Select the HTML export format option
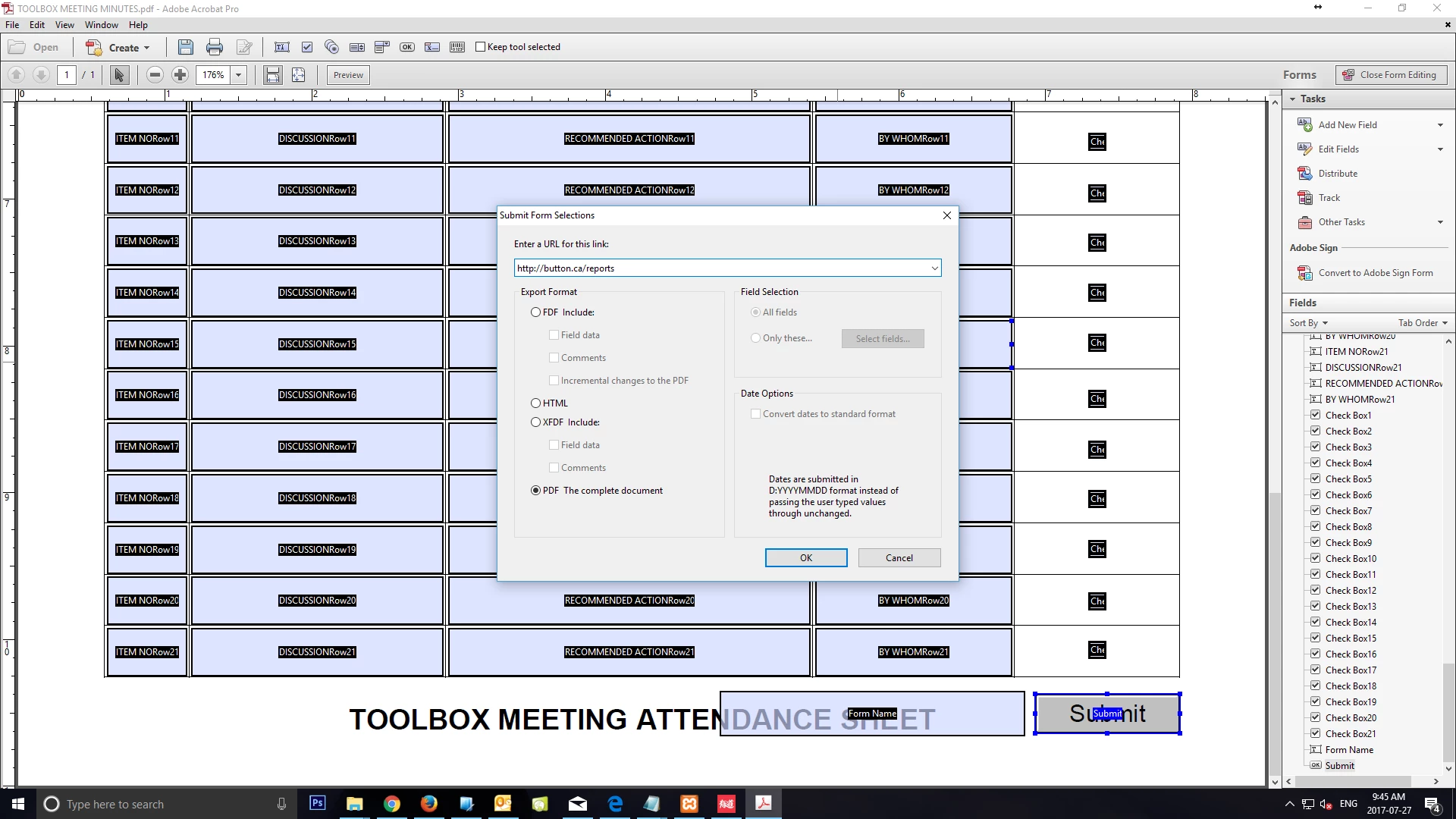The image size is (1456, 819). pyautogui.click(x=536, y=403)
